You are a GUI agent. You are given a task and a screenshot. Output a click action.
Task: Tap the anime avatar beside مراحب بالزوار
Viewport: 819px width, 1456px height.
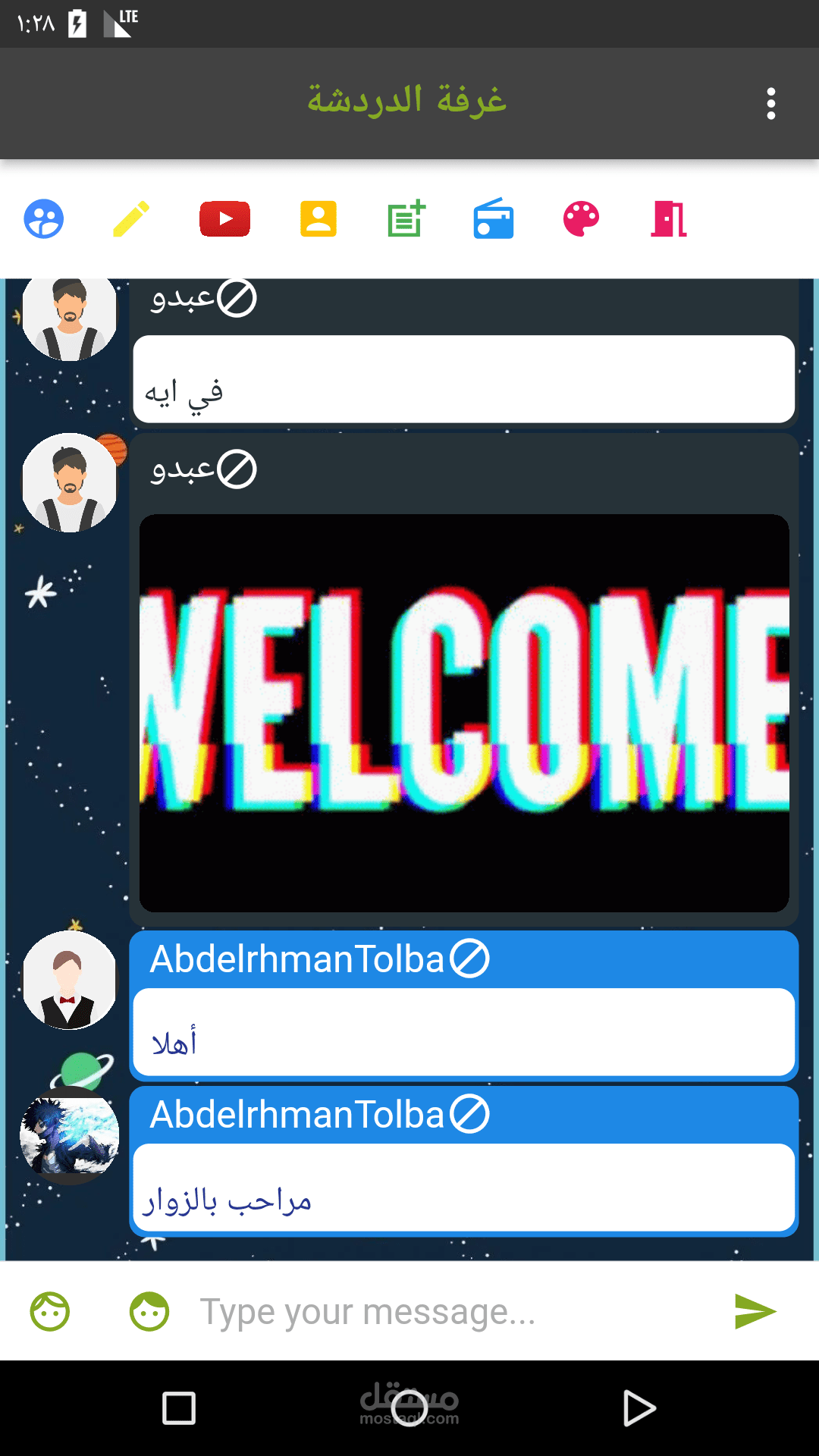pyautogui.click(x=70, y=1135)
